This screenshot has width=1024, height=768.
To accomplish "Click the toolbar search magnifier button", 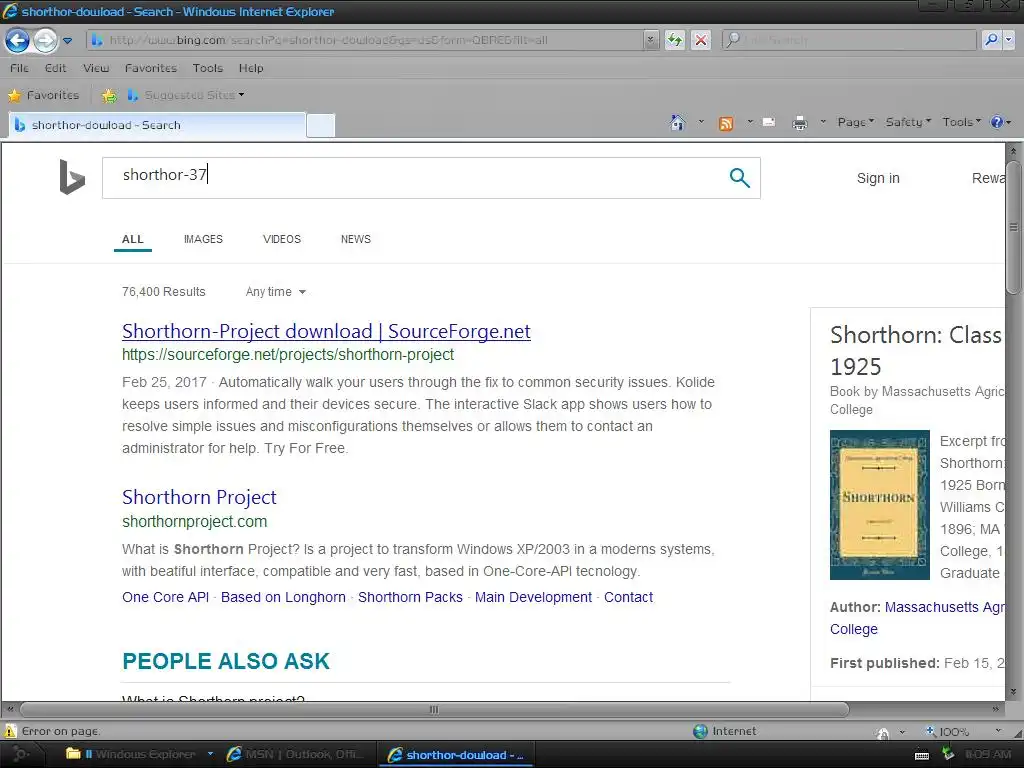I will (991, 40).
